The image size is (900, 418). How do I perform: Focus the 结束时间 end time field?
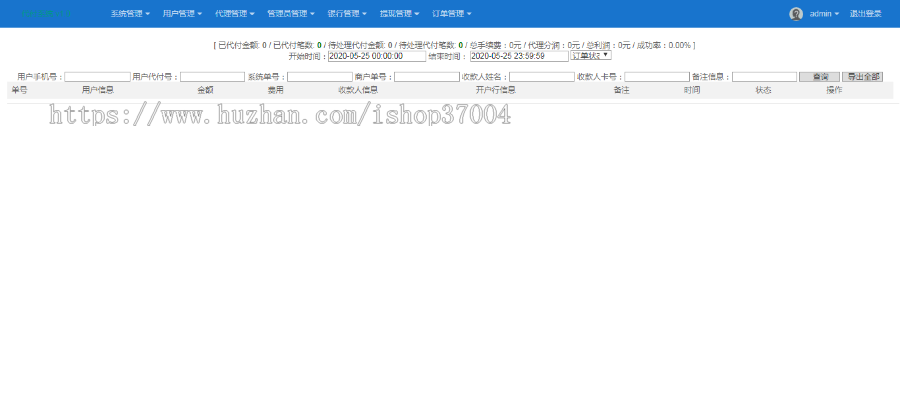(x=519, y=56)
